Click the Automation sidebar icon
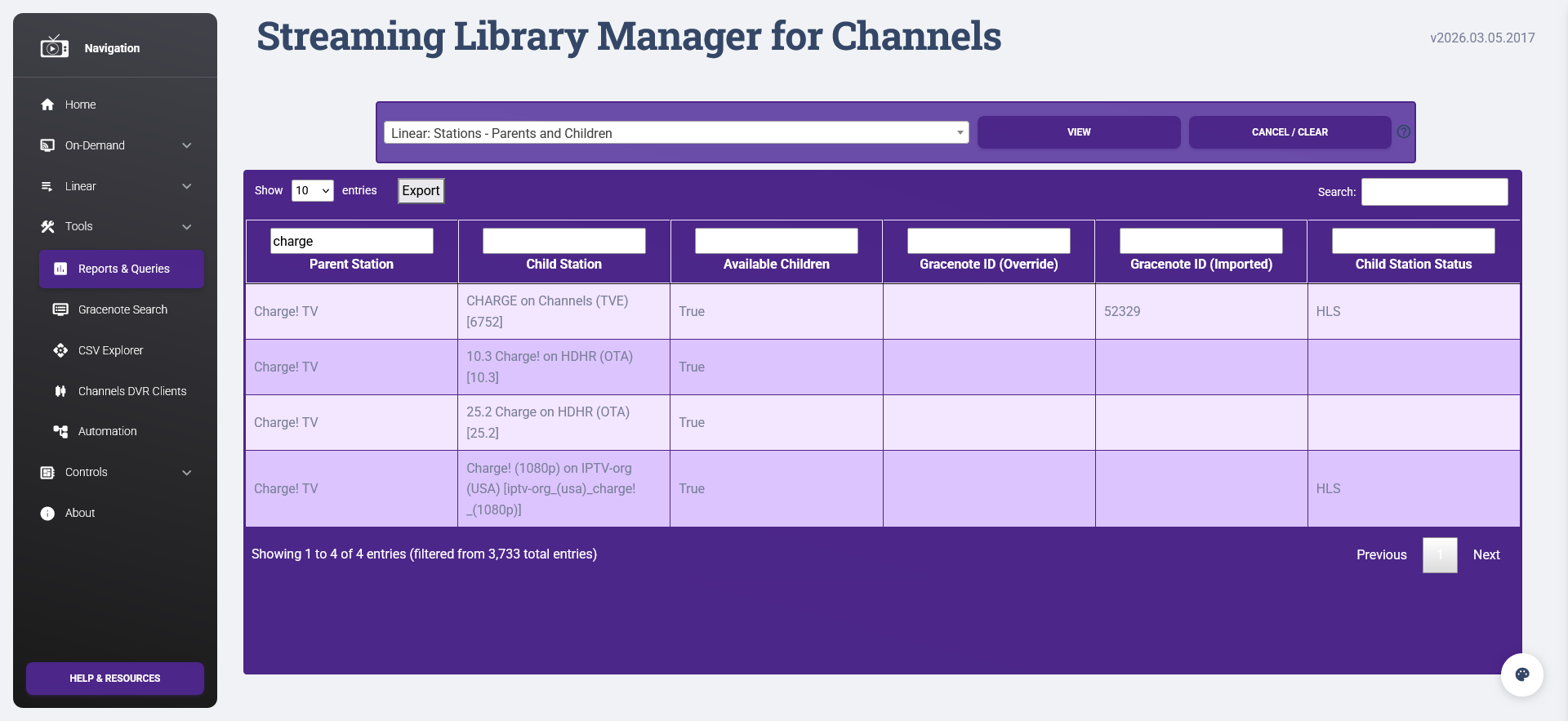 click(x=60, y=431)
